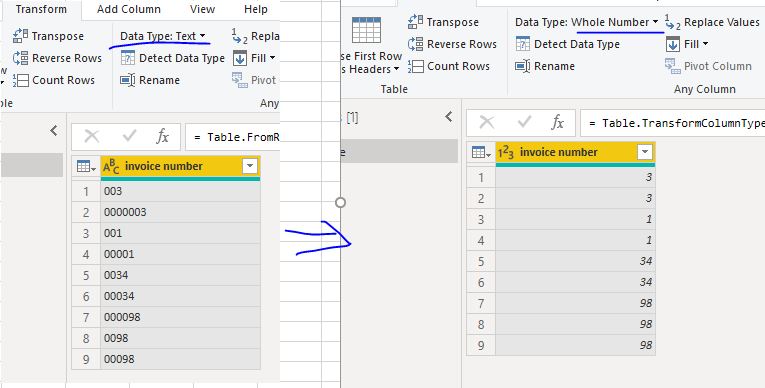Open the Fill dropdown in right window
This screenshot has width=765, height=388.
point(687,44)
